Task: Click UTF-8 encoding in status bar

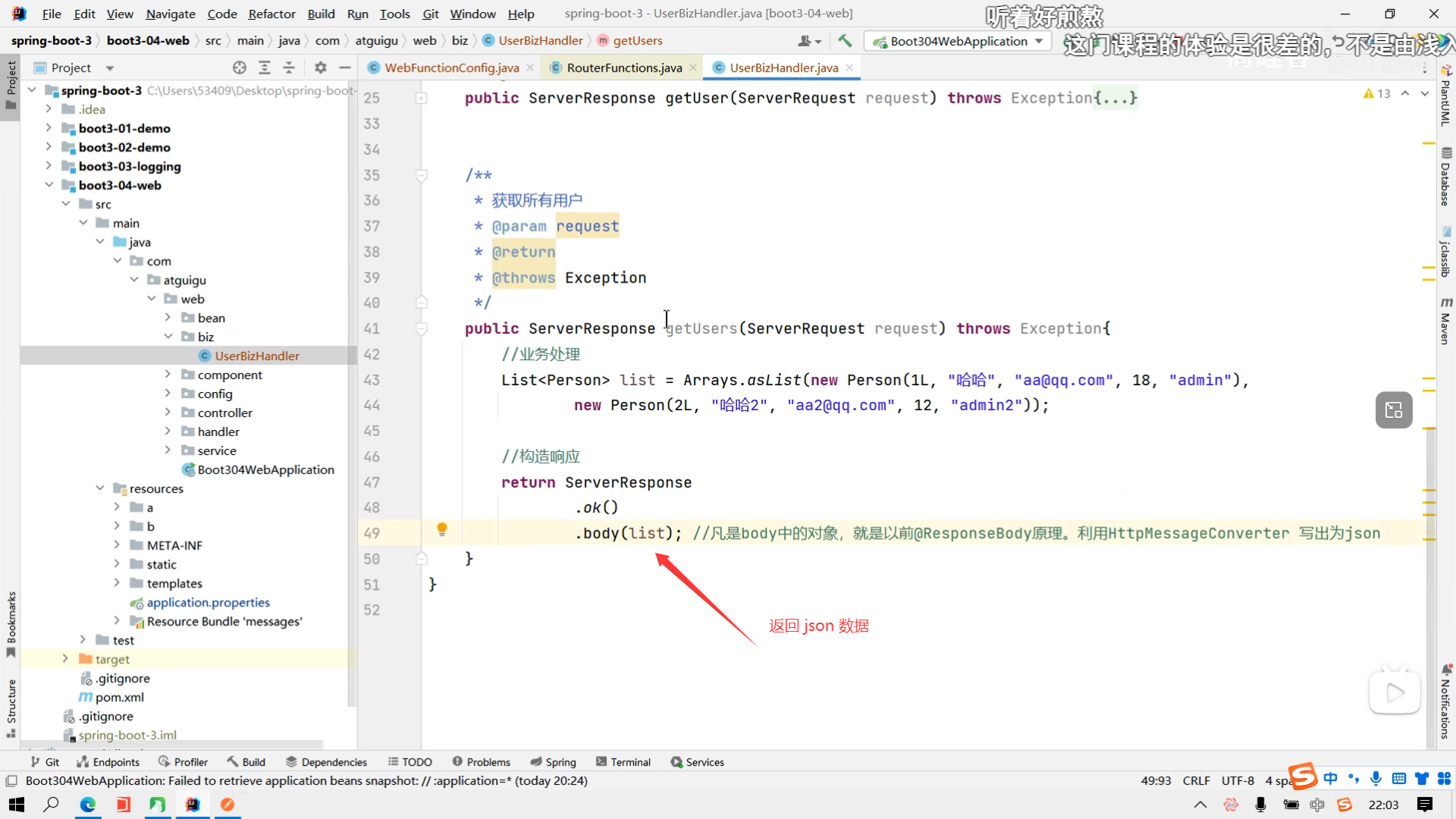Action: click(x=1238, y=780)
